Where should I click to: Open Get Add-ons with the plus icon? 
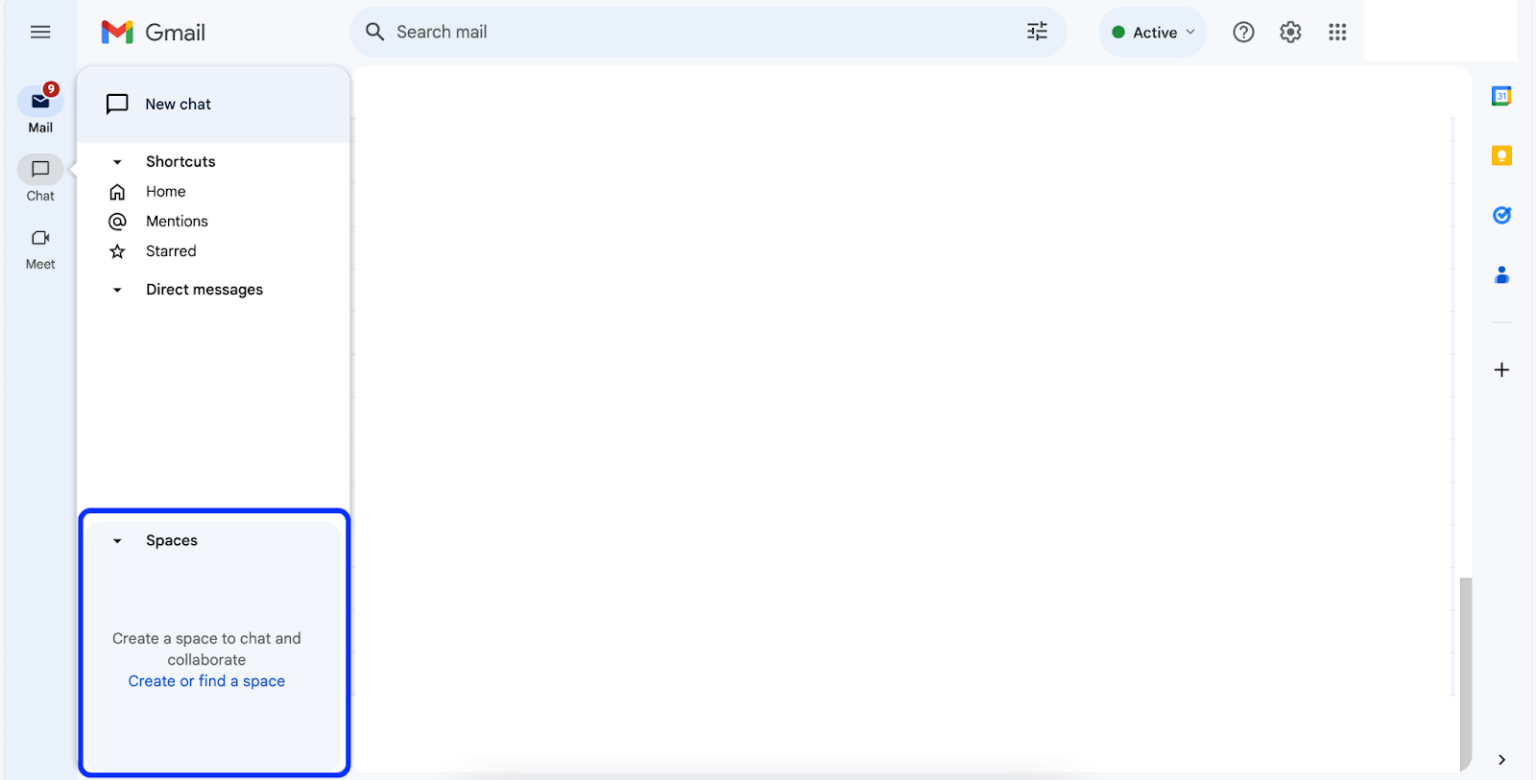[1501, 369]
